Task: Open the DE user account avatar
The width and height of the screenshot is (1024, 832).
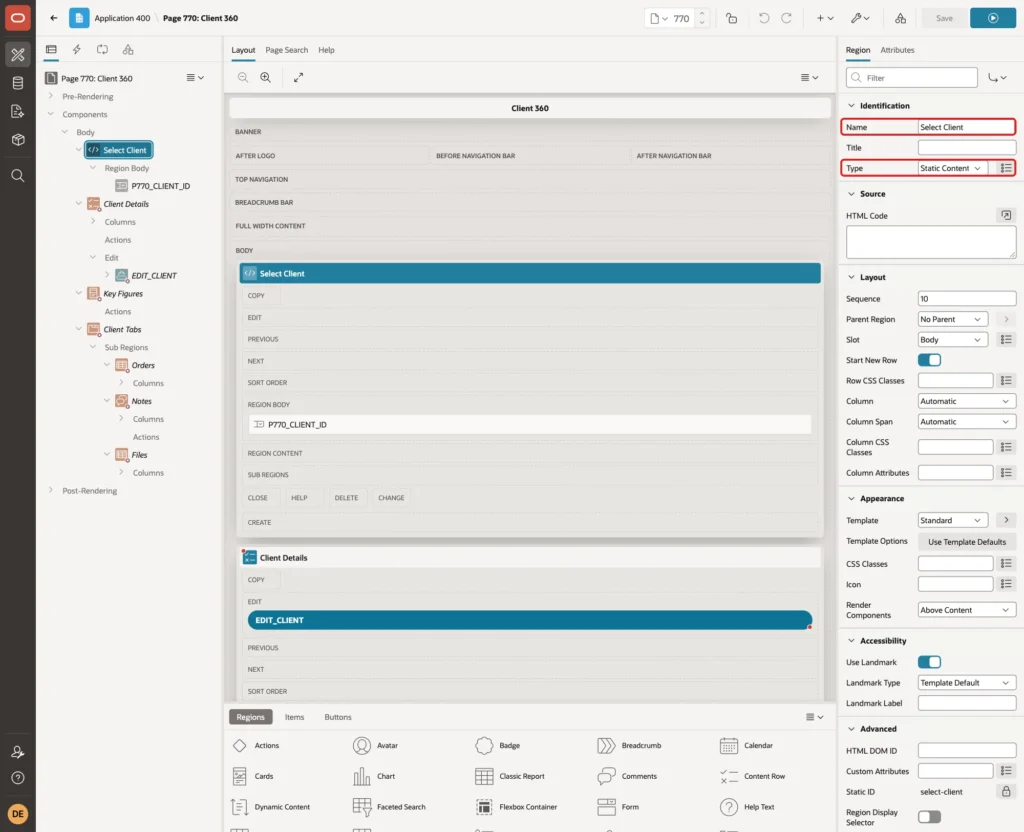Action: (x=18, y=814)
